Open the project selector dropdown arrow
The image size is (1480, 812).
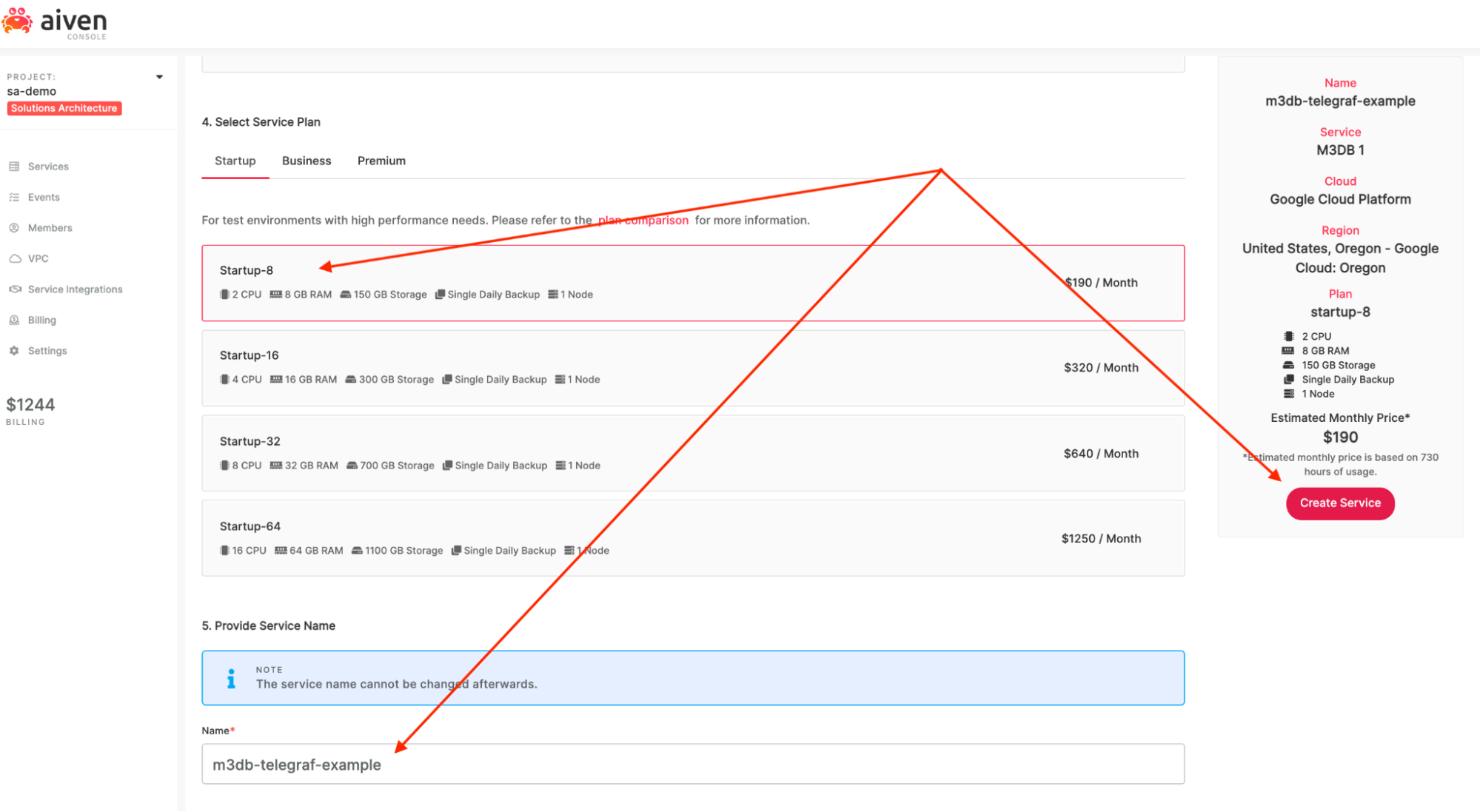coord(159,77)
